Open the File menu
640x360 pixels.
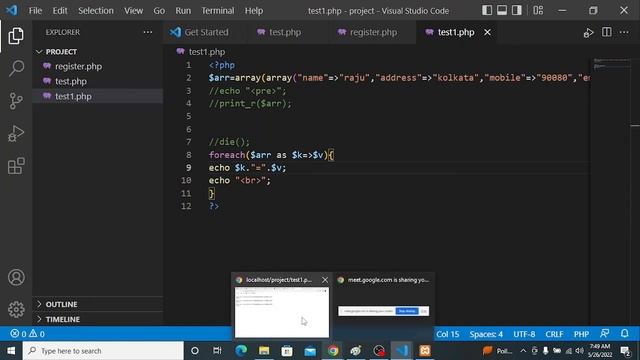click(x=35, y=11)
